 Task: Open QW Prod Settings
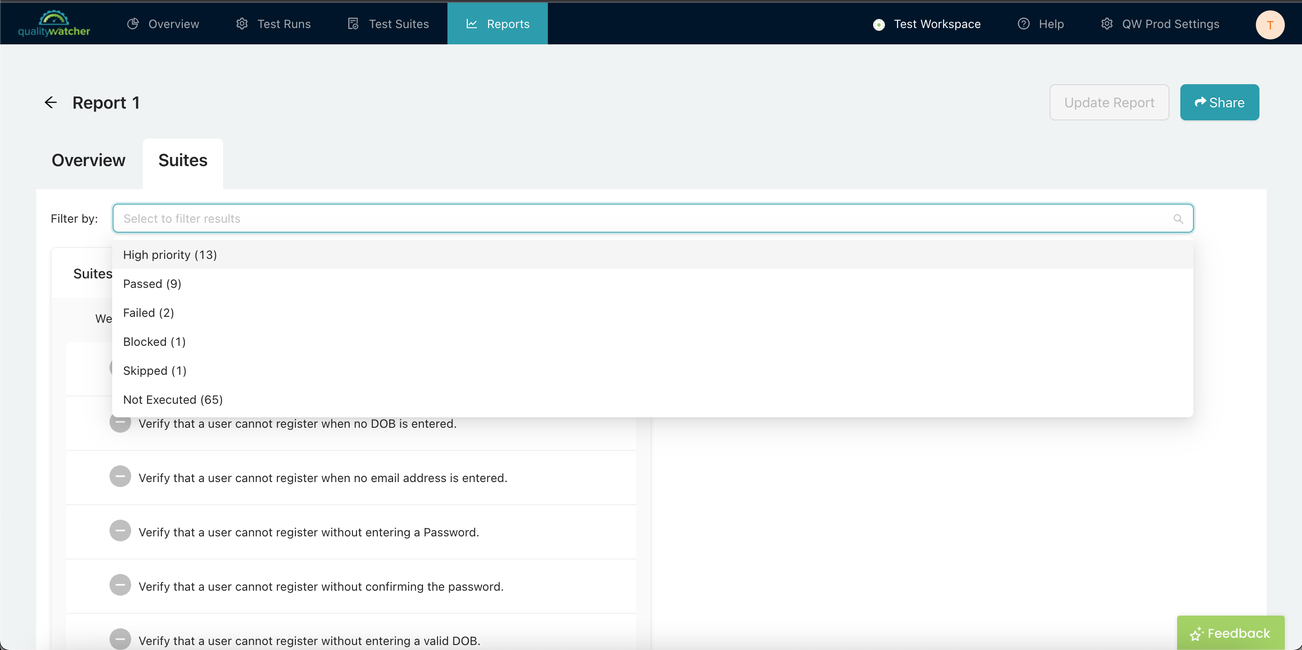pyautogui.click(x=1160, y=24)
